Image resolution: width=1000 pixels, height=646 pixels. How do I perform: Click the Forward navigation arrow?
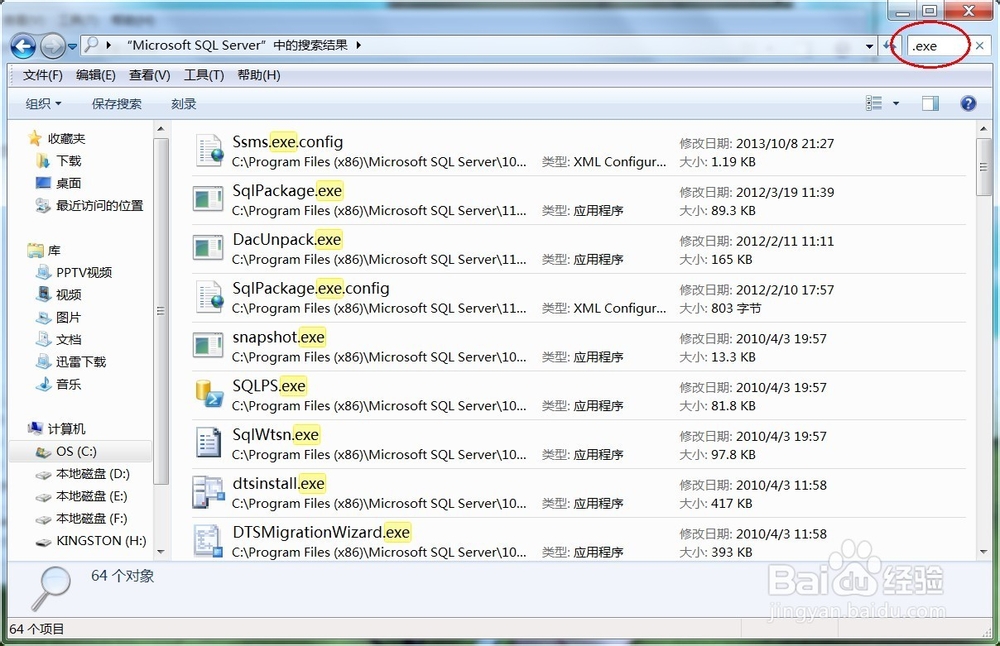point(52,46)
